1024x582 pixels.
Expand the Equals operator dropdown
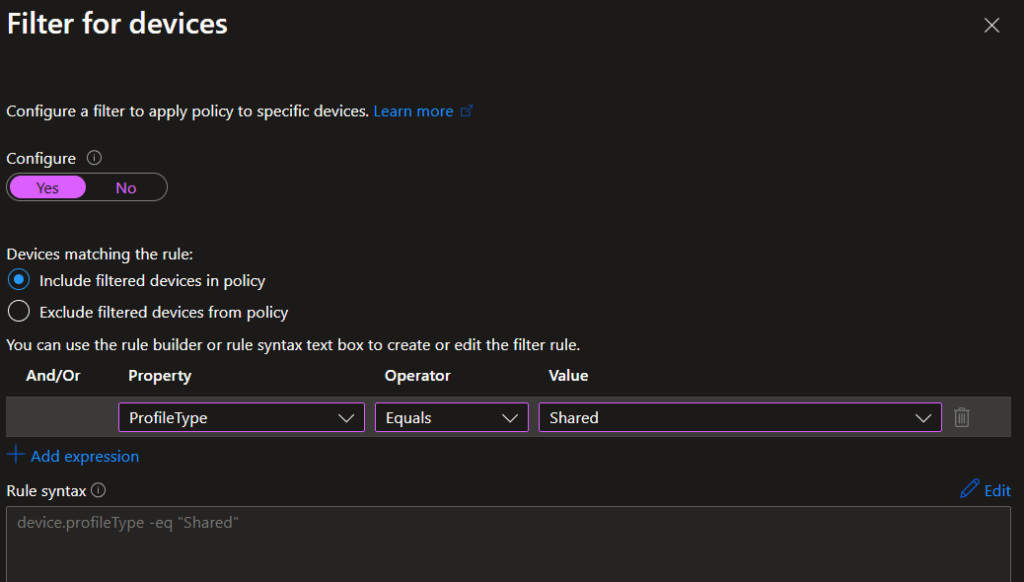click(451, 418)
